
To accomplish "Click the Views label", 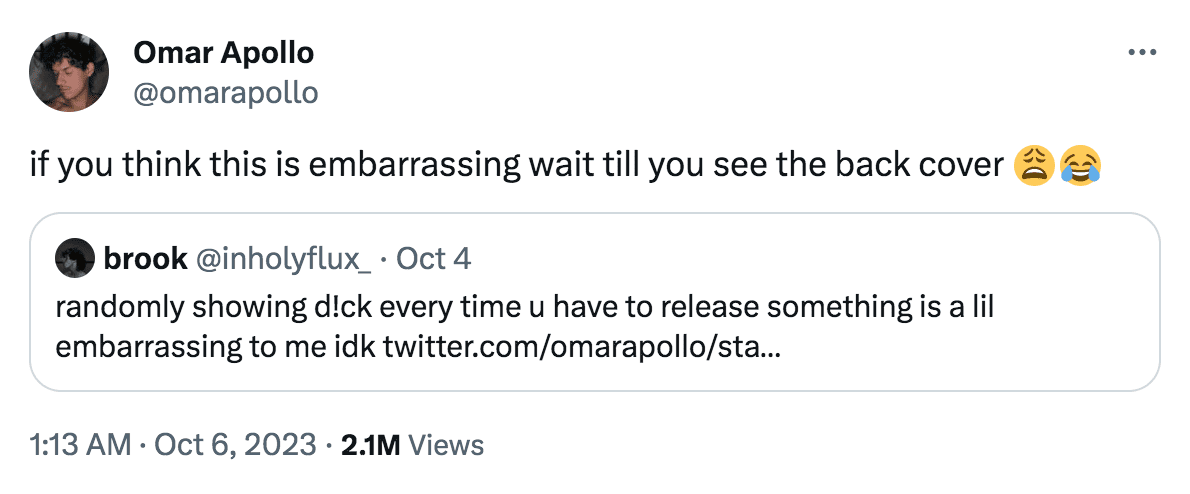I will [446, 445].
